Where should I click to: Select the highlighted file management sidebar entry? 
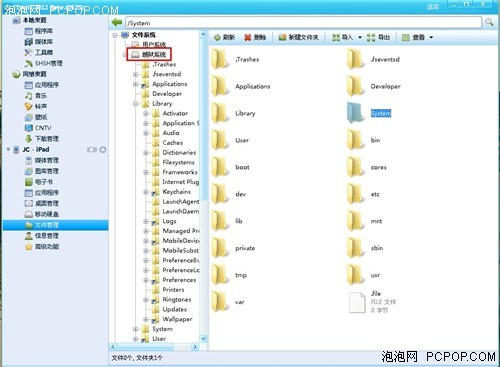(x=55, y=225)
